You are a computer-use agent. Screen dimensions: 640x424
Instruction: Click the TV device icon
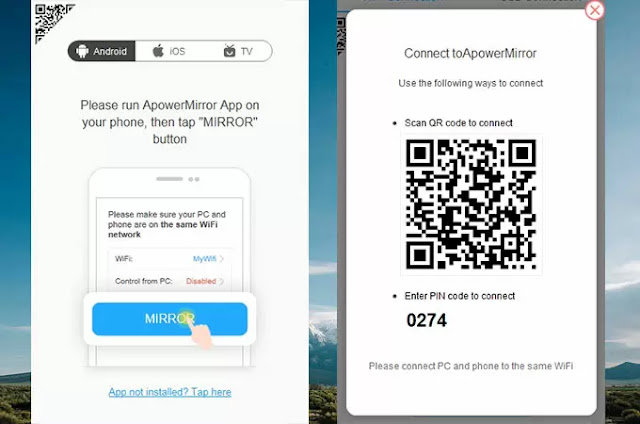(229, 51)
